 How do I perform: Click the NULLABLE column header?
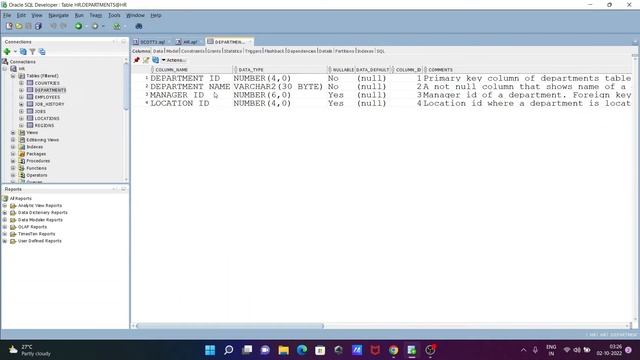click(343, 70)
